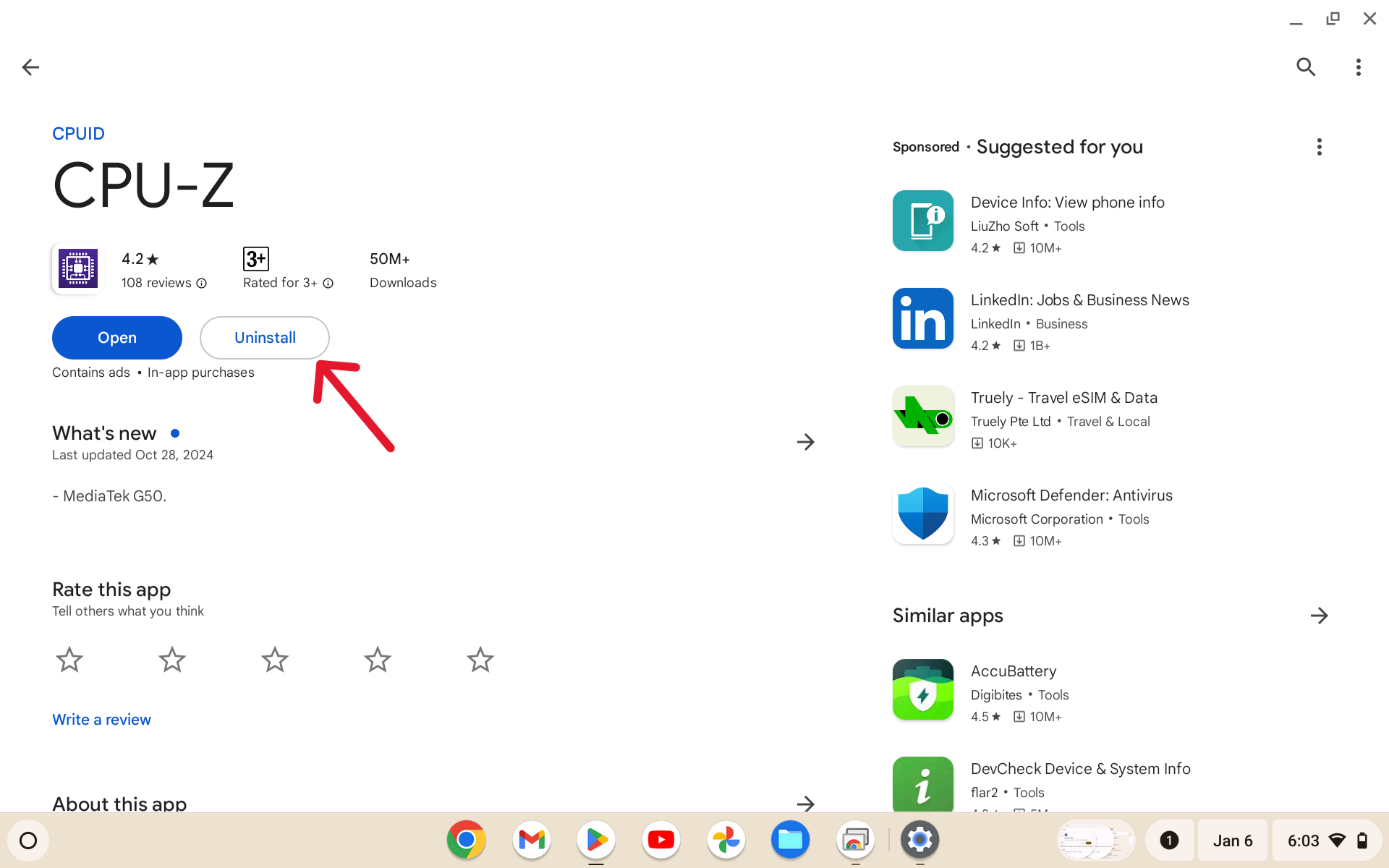Give a five-star rating
Image resolution: width=1389 pixels, height=868 pixels.
480,660
